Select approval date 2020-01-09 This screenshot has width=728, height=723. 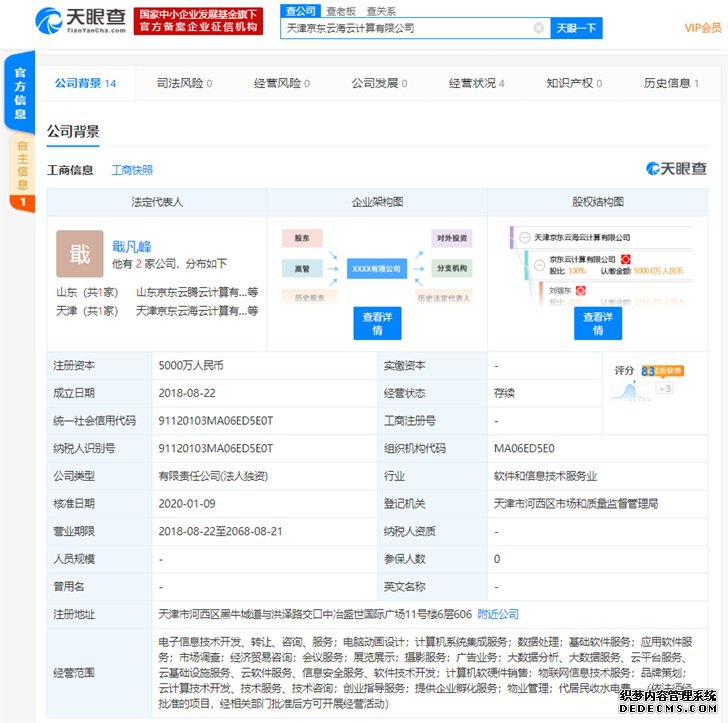[187, 504]
